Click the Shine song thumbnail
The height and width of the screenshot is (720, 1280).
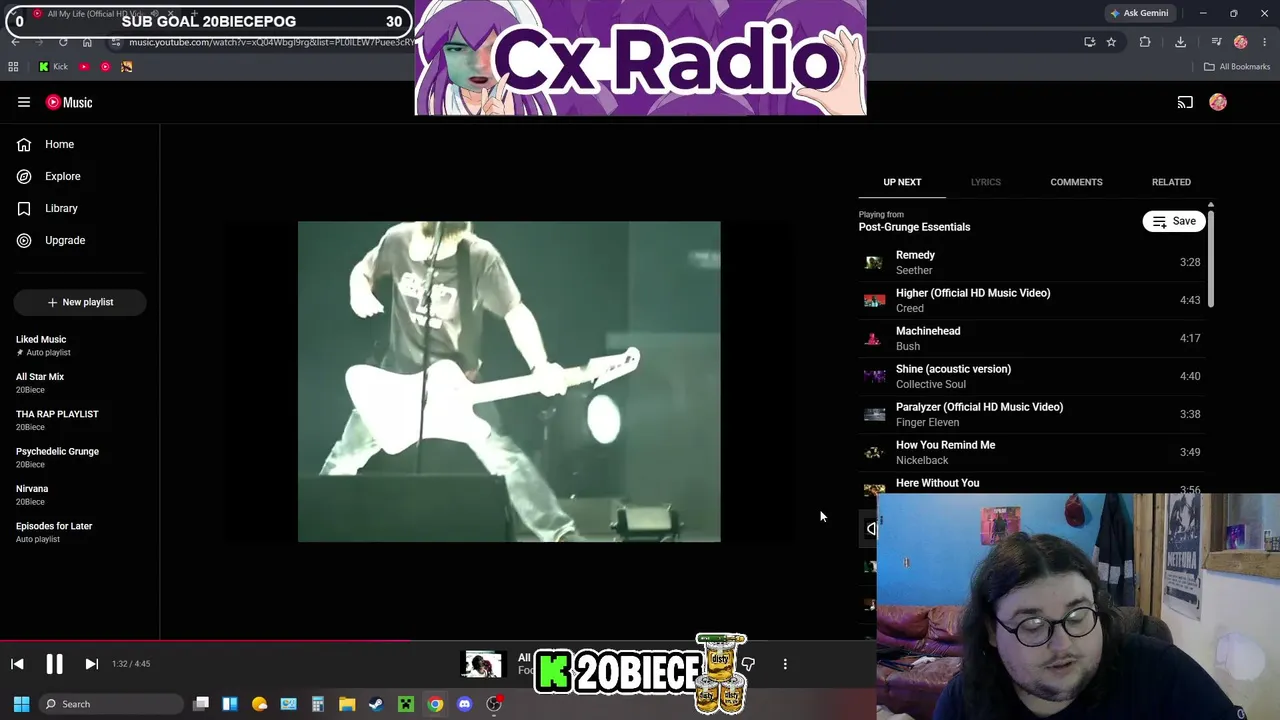pos(874,376)
